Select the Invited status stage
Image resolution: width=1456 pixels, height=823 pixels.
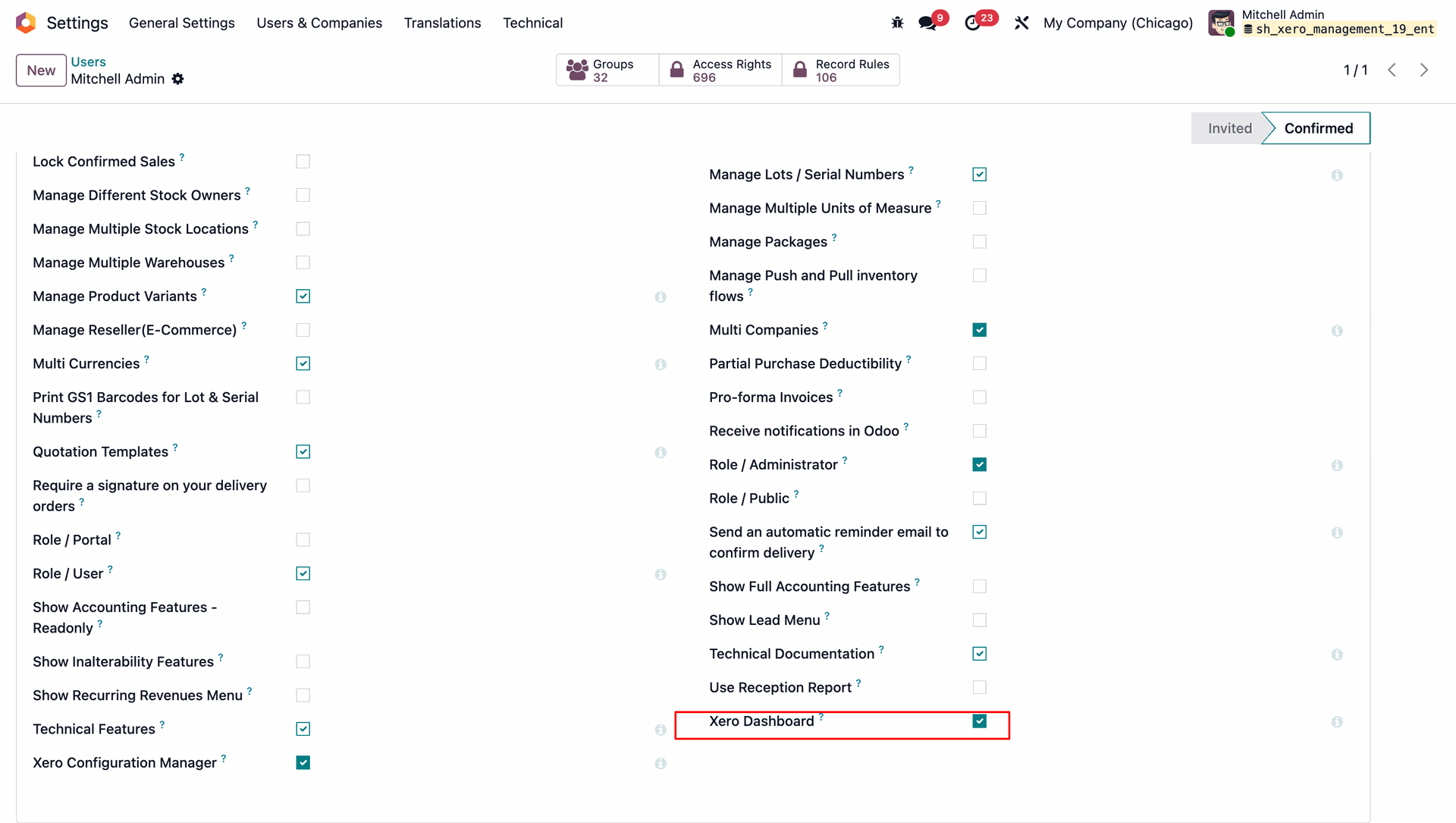pos(1228,128)
